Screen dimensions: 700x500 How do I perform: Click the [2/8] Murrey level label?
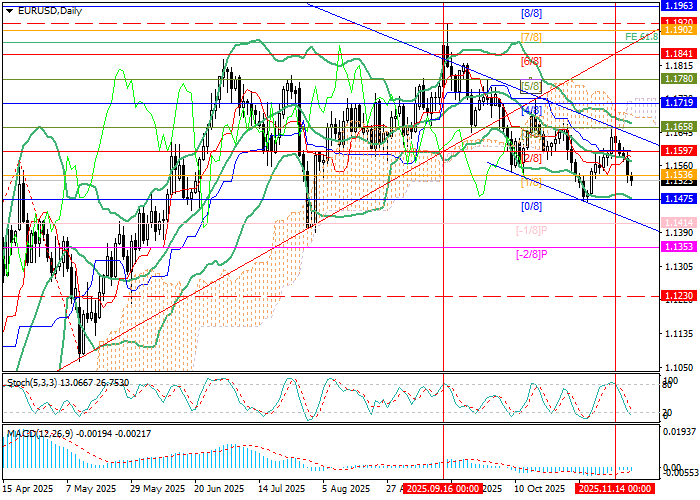pos(531,158)
